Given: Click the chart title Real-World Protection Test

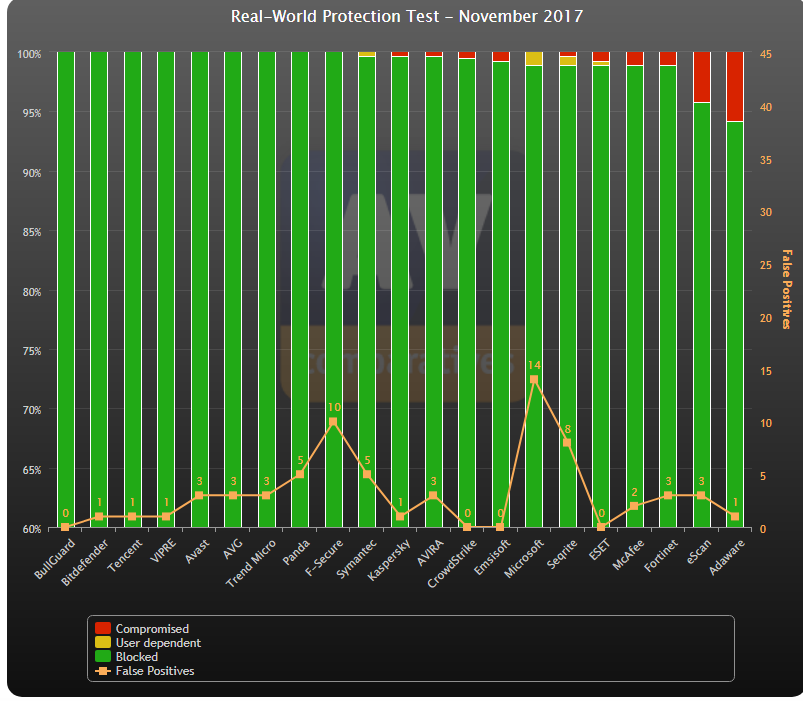Looking at the screenshot, I should 407,16.
